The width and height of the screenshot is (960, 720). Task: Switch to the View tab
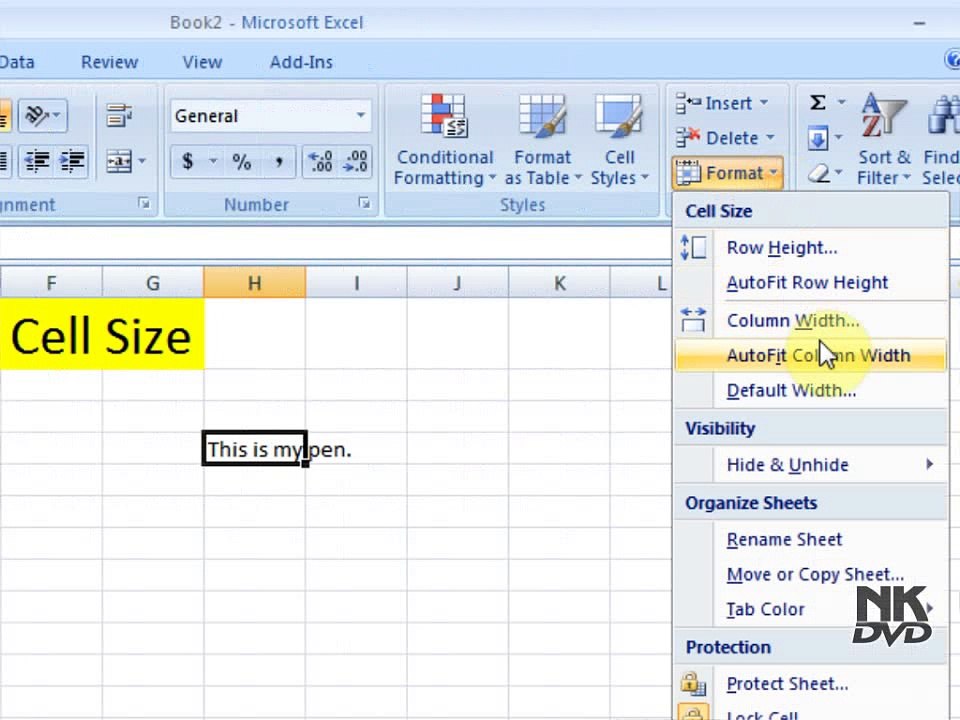point(202,62)
